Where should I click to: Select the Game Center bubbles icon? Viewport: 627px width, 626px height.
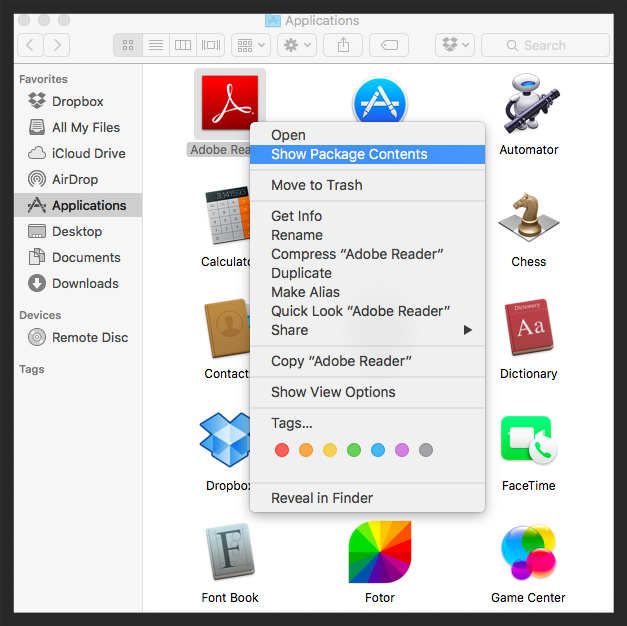pos(529,552)
